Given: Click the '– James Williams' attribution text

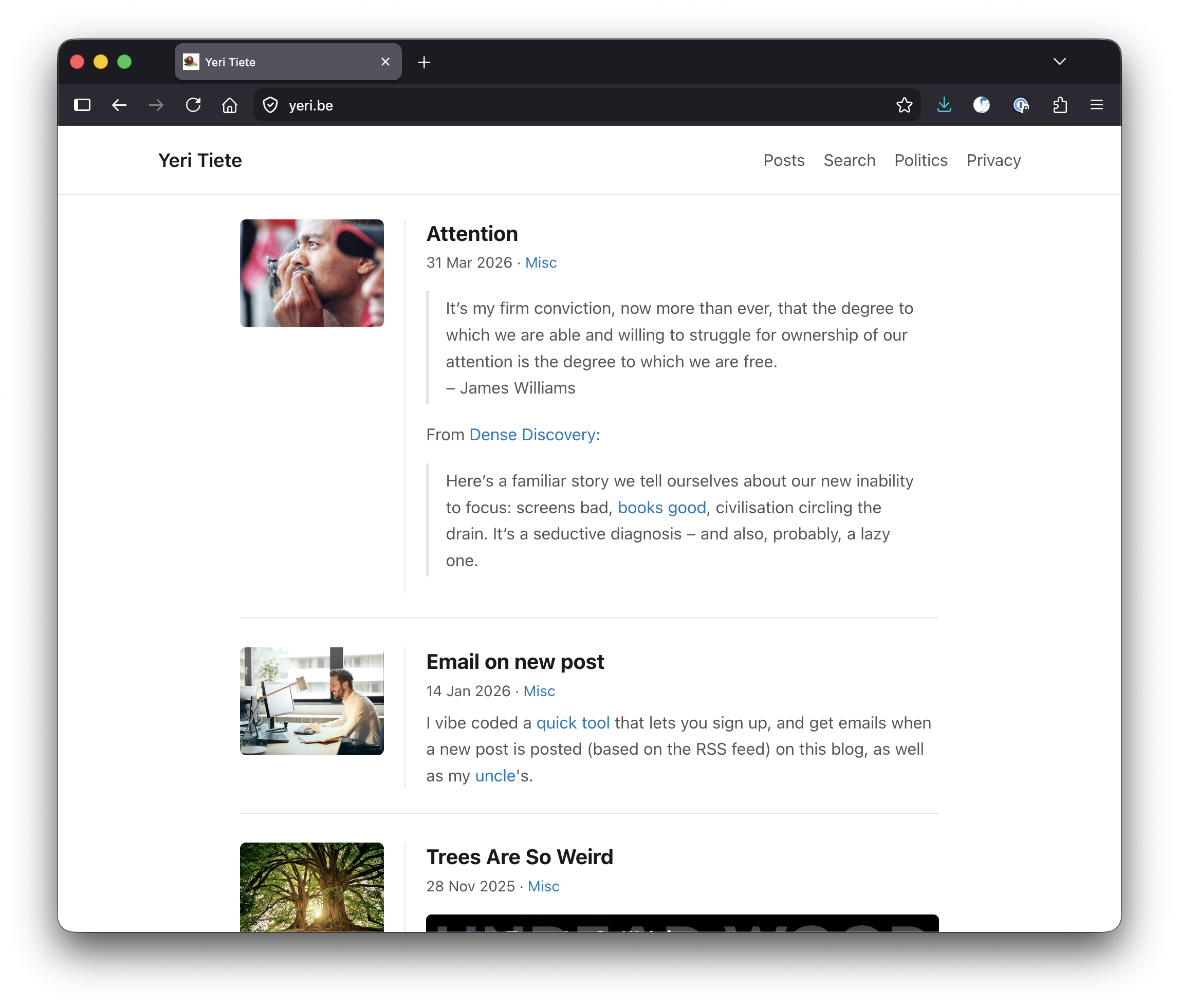Looking at the screenshot, I should tap(510, 388).
